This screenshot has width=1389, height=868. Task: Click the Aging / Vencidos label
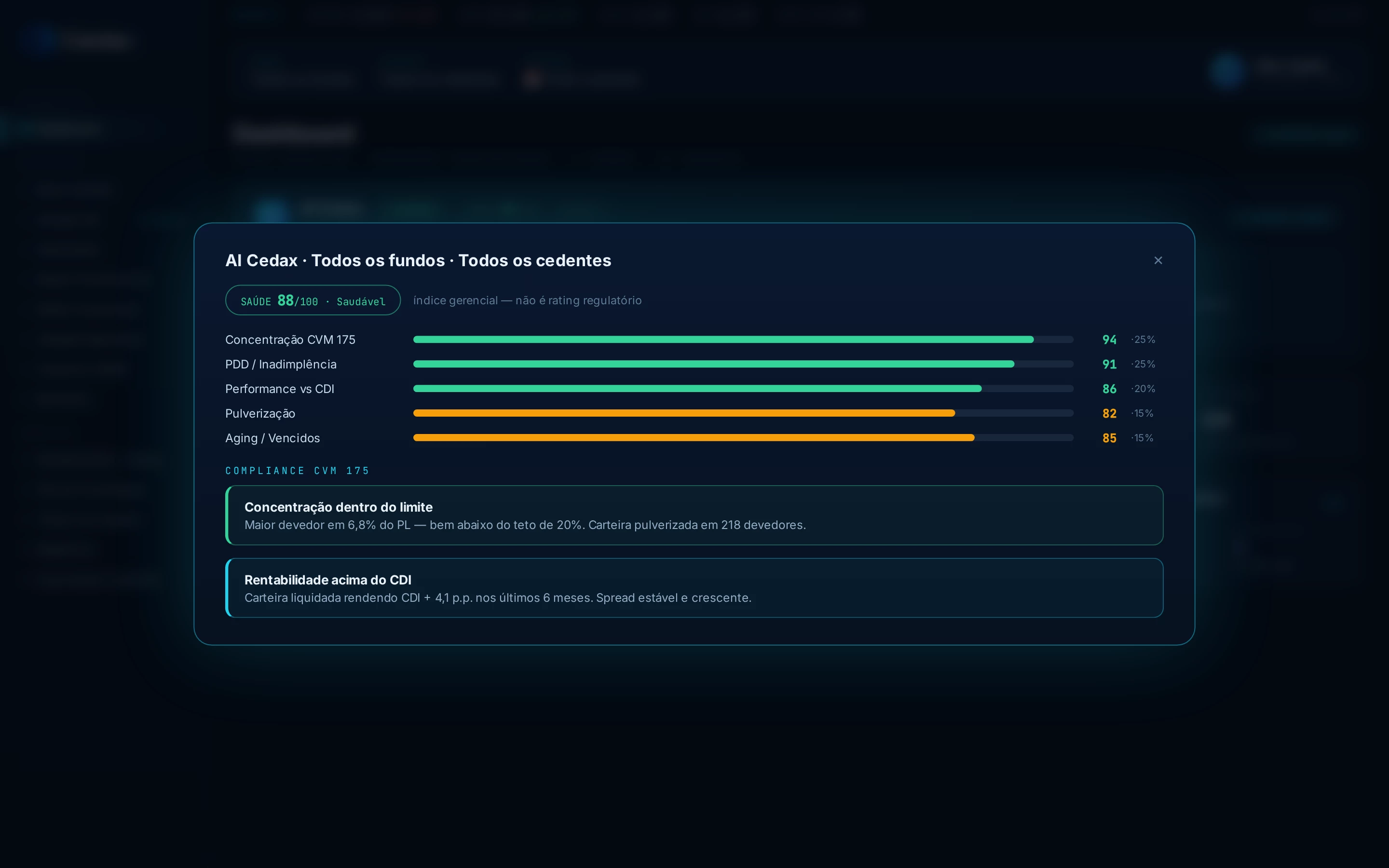(x=272, y=438)
